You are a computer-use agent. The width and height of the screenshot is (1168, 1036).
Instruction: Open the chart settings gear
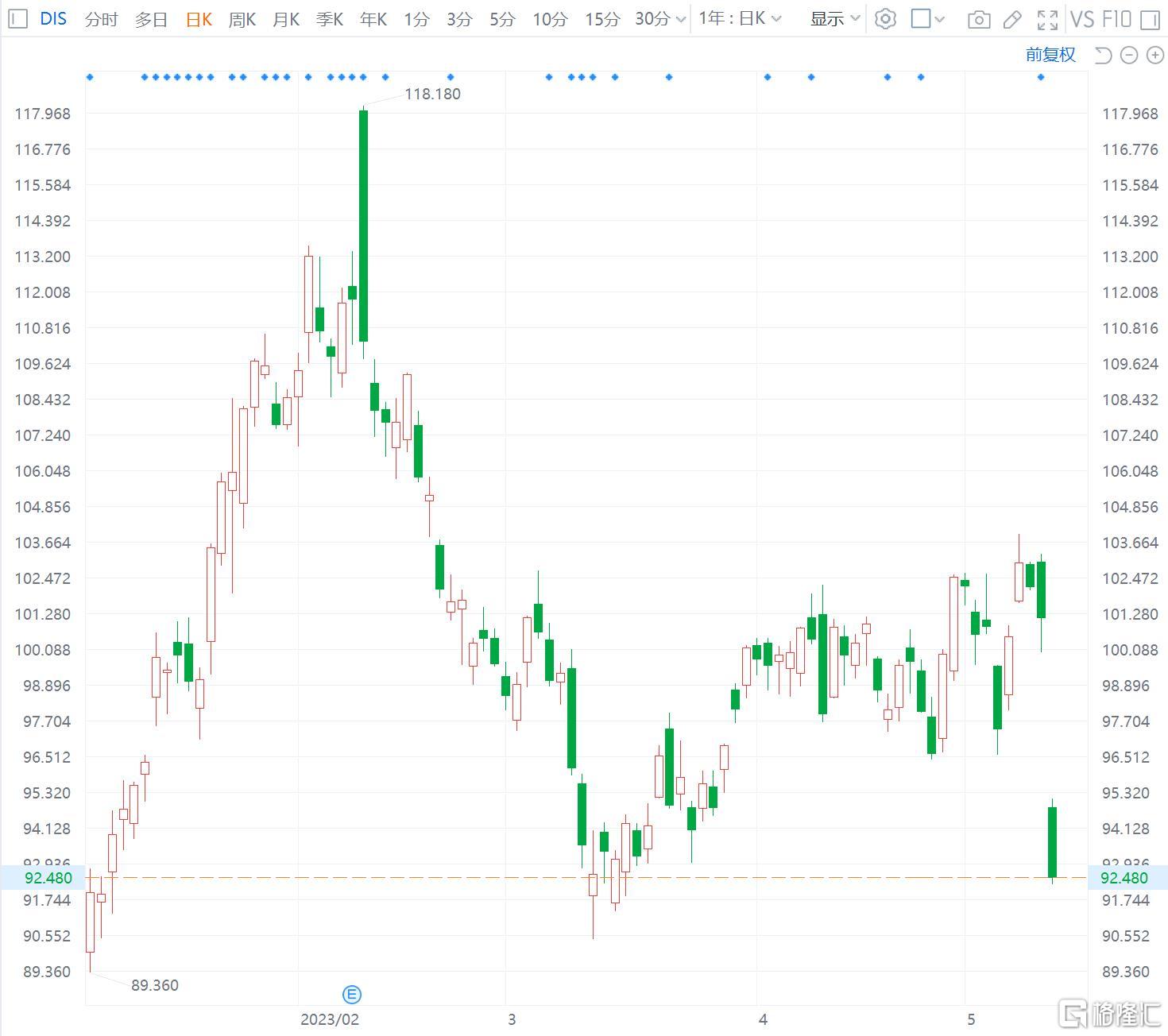pos(885,18)
